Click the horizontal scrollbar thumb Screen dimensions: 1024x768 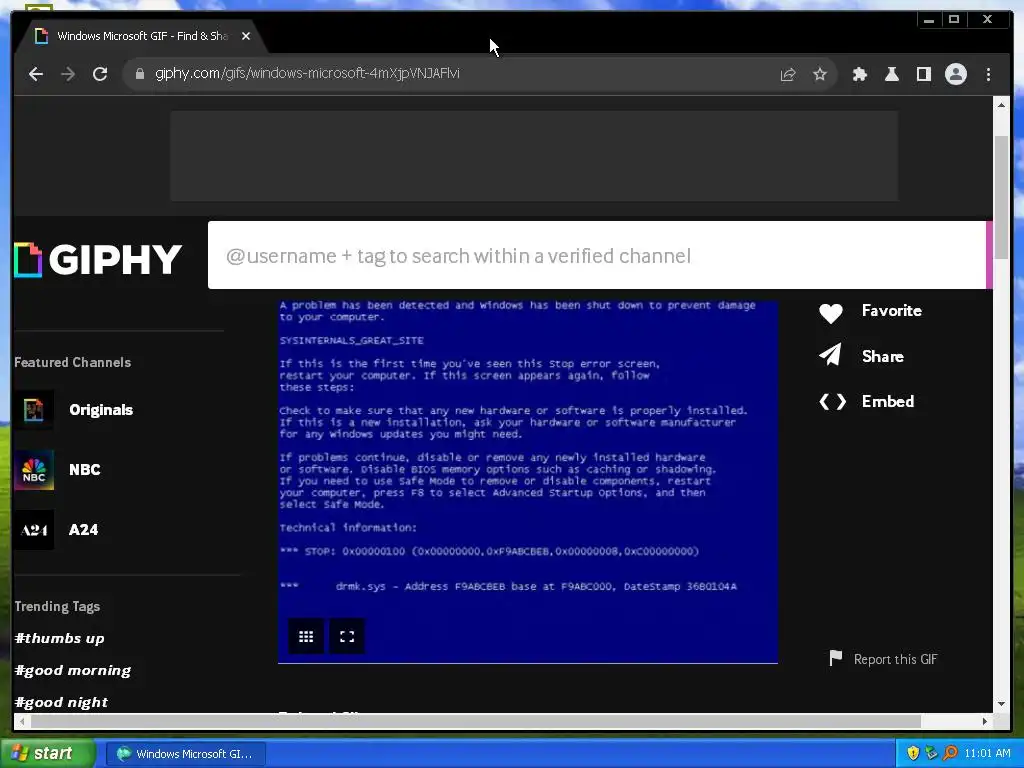click(476, 721)
